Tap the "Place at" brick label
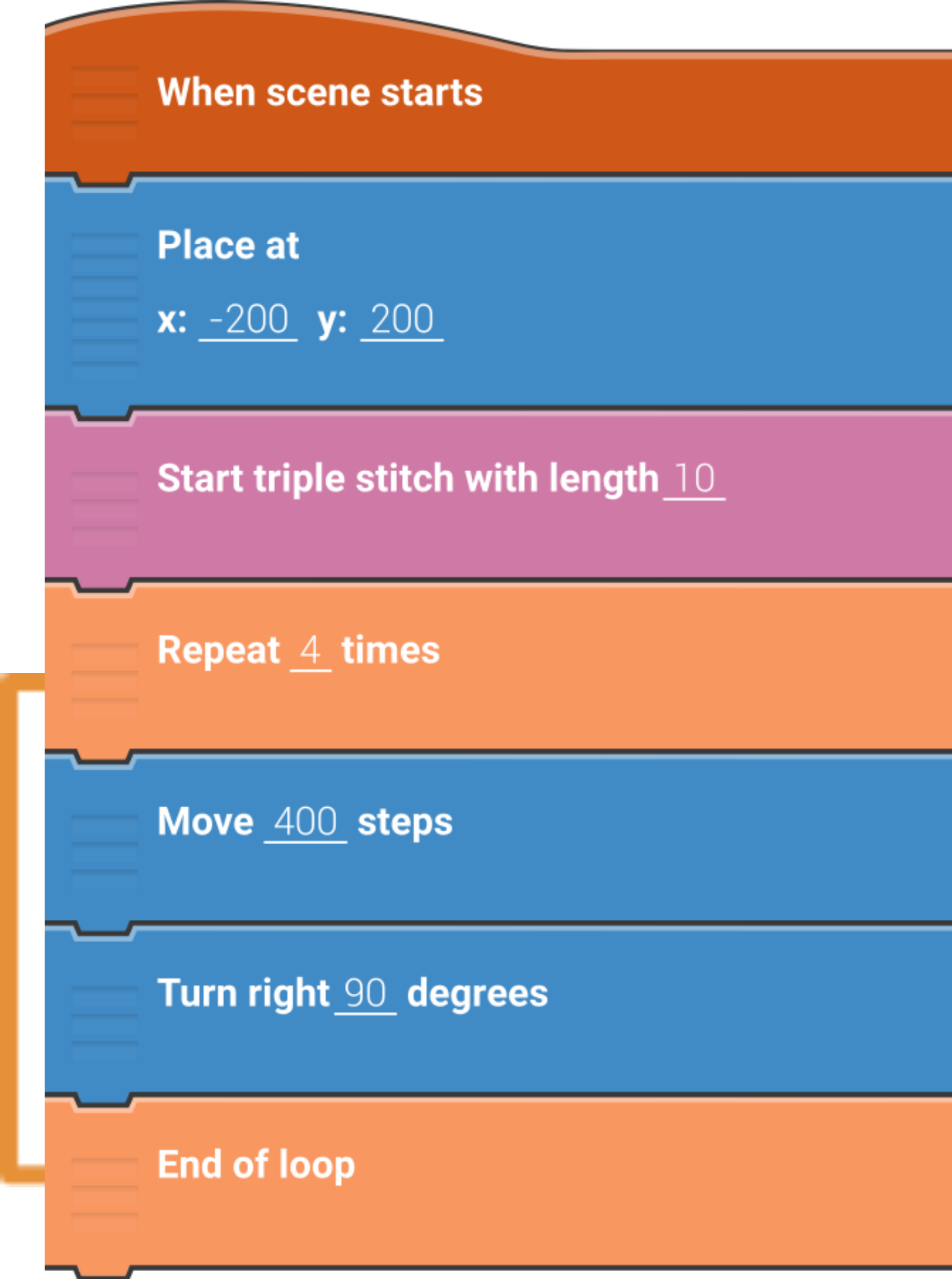This screenshot has height=1279, width=952. pyautogui.click(x=228, y=246)
